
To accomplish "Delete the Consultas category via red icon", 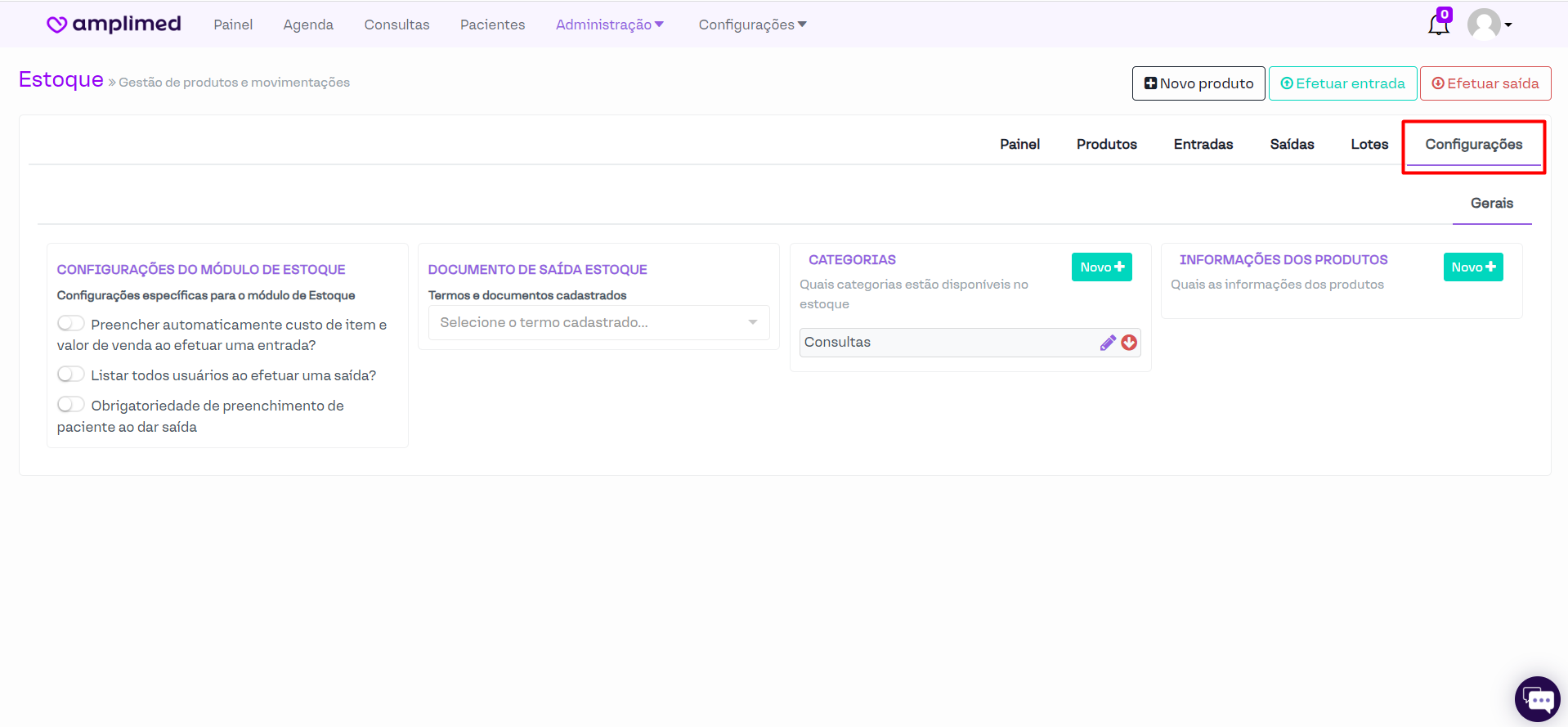I will [x=1129, y=343].
